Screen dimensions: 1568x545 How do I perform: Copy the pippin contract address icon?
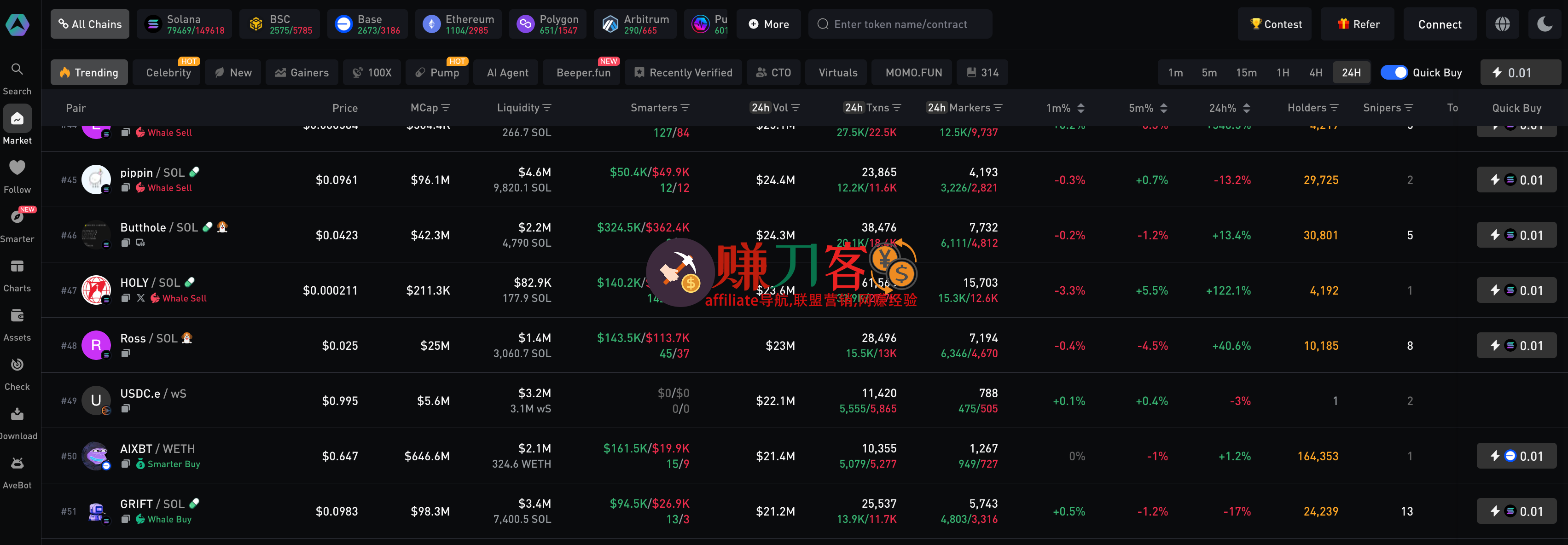[125, 188]
